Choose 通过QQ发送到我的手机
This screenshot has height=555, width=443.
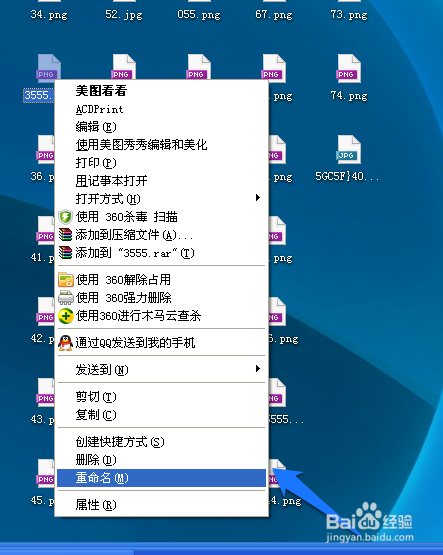135,343
